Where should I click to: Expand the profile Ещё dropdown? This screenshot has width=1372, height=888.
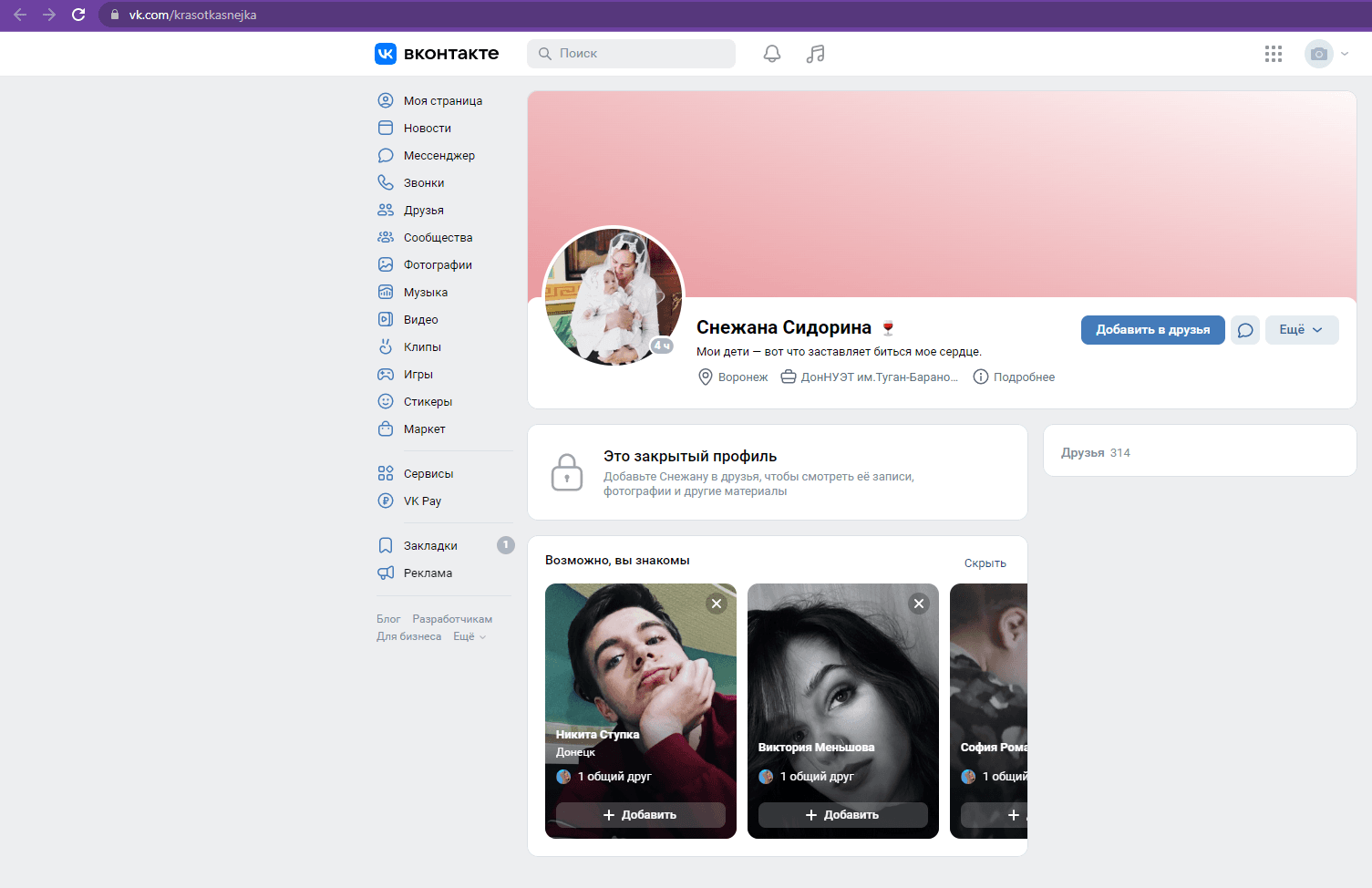pyautogui.click(x=1302, y=330)
